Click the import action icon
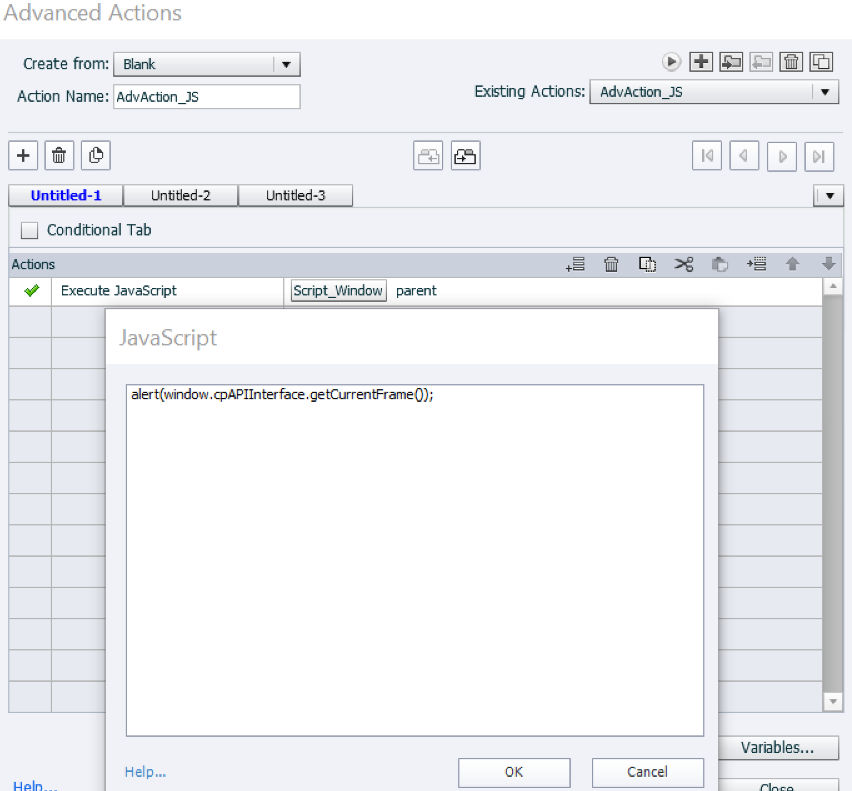Screen dimensions: 852x791 (x=731, y=62)
